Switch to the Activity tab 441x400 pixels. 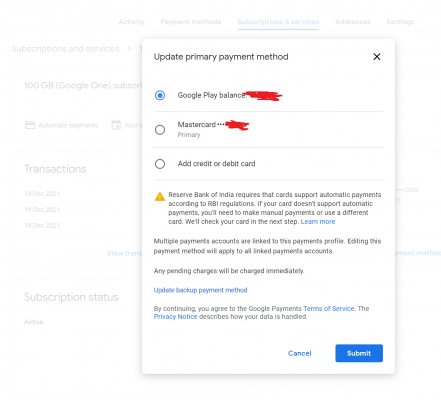pyautogui.click(x=131, y=22)
